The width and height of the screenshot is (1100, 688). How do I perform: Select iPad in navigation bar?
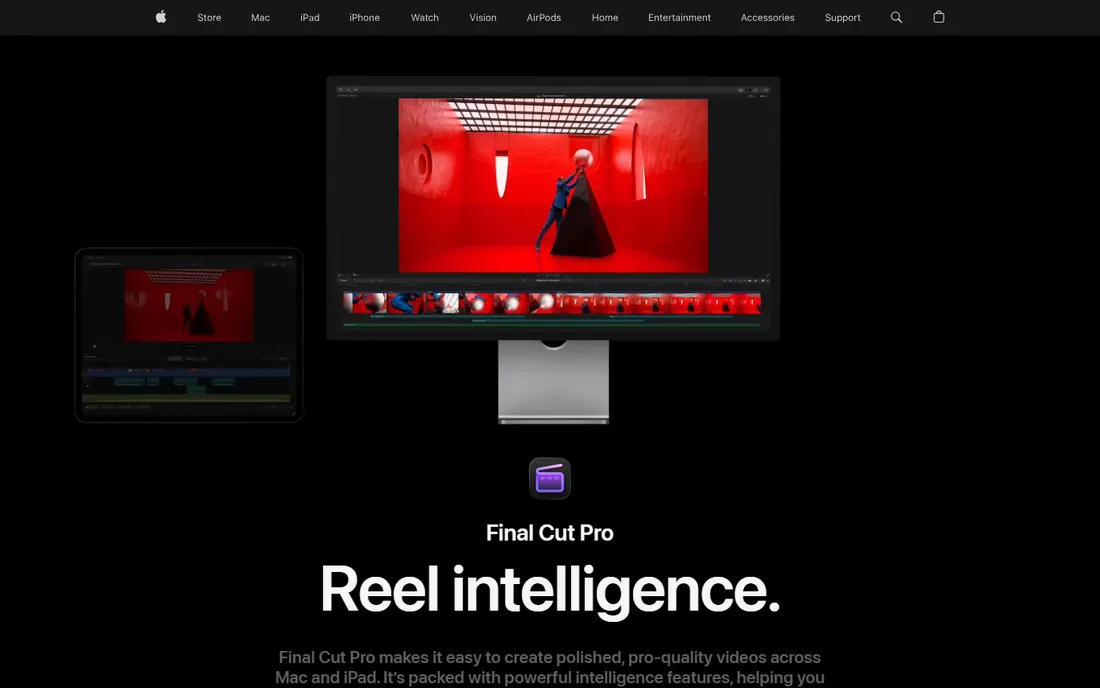[x=309, y=18]
